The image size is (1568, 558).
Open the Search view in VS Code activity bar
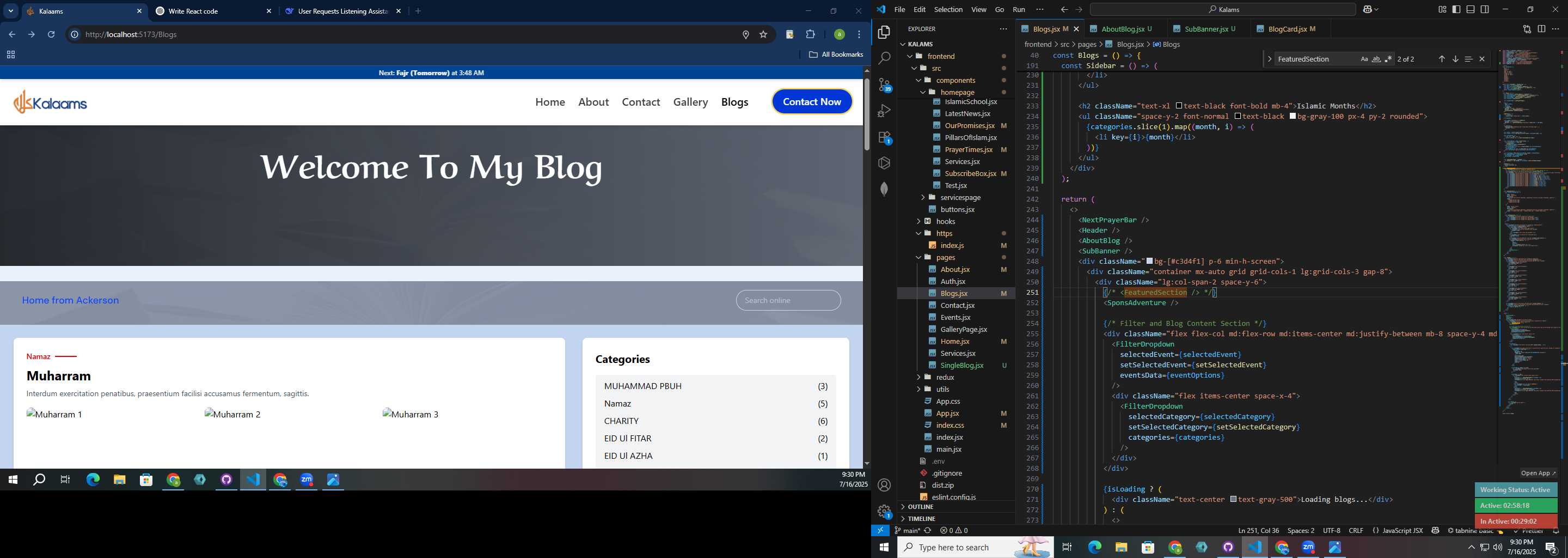point(884,58)
